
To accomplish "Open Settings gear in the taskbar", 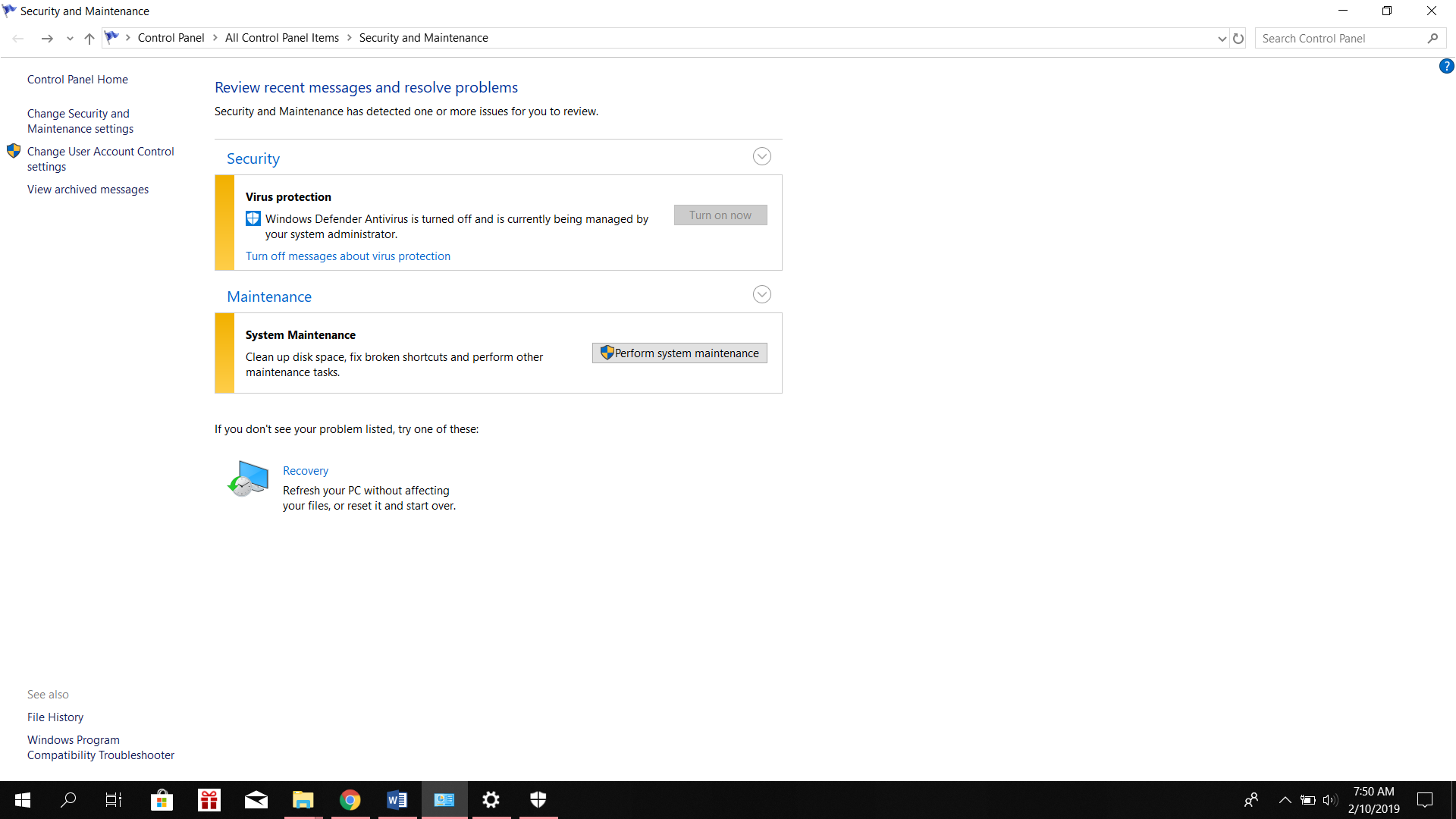I will 491,799.
